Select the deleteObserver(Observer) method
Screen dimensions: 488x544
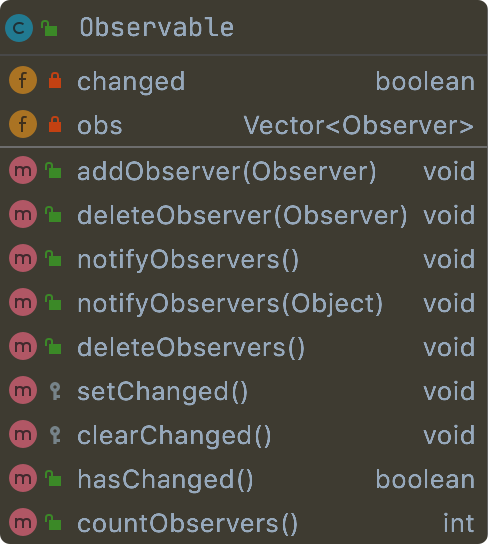click(242, 215)
